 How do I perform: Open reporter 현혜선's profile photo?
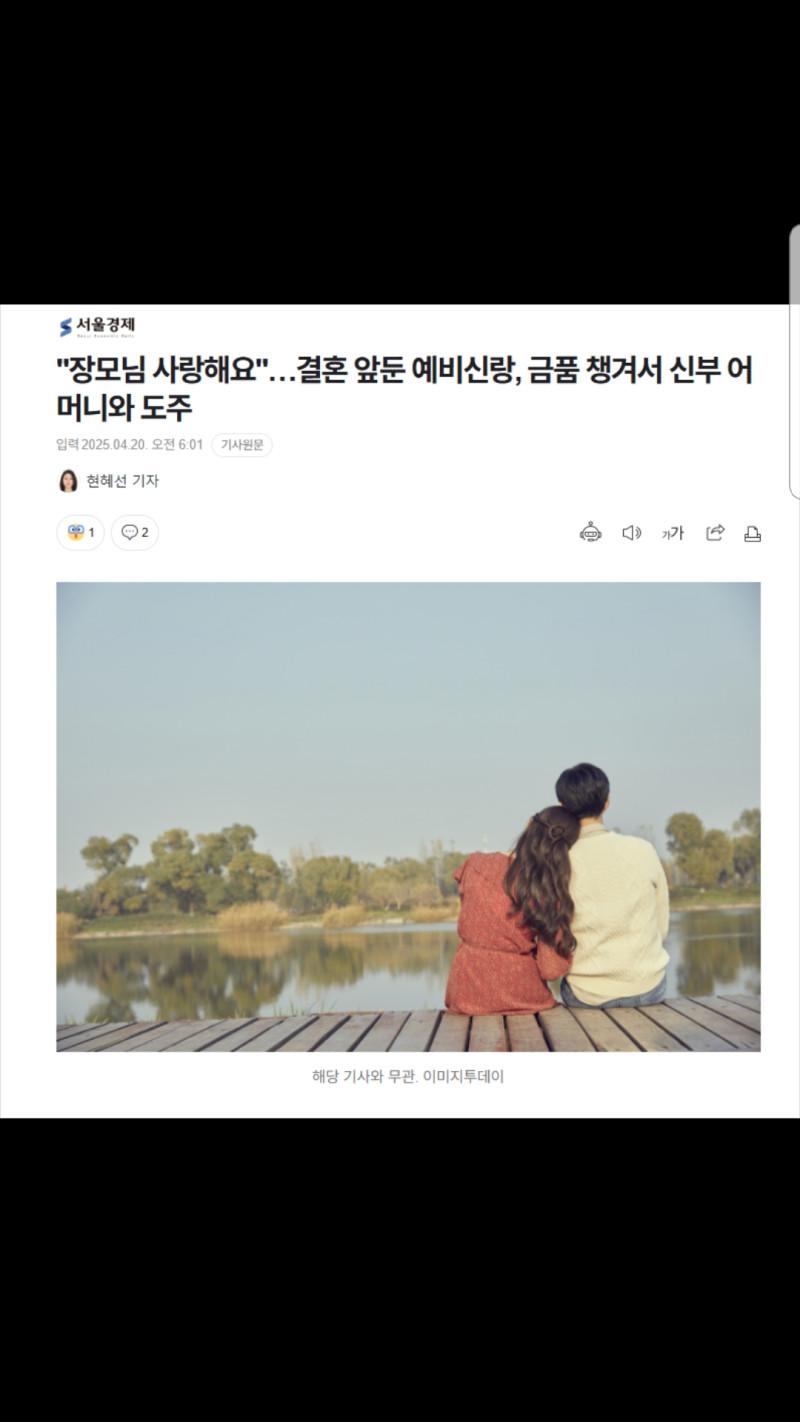point(67,481)
